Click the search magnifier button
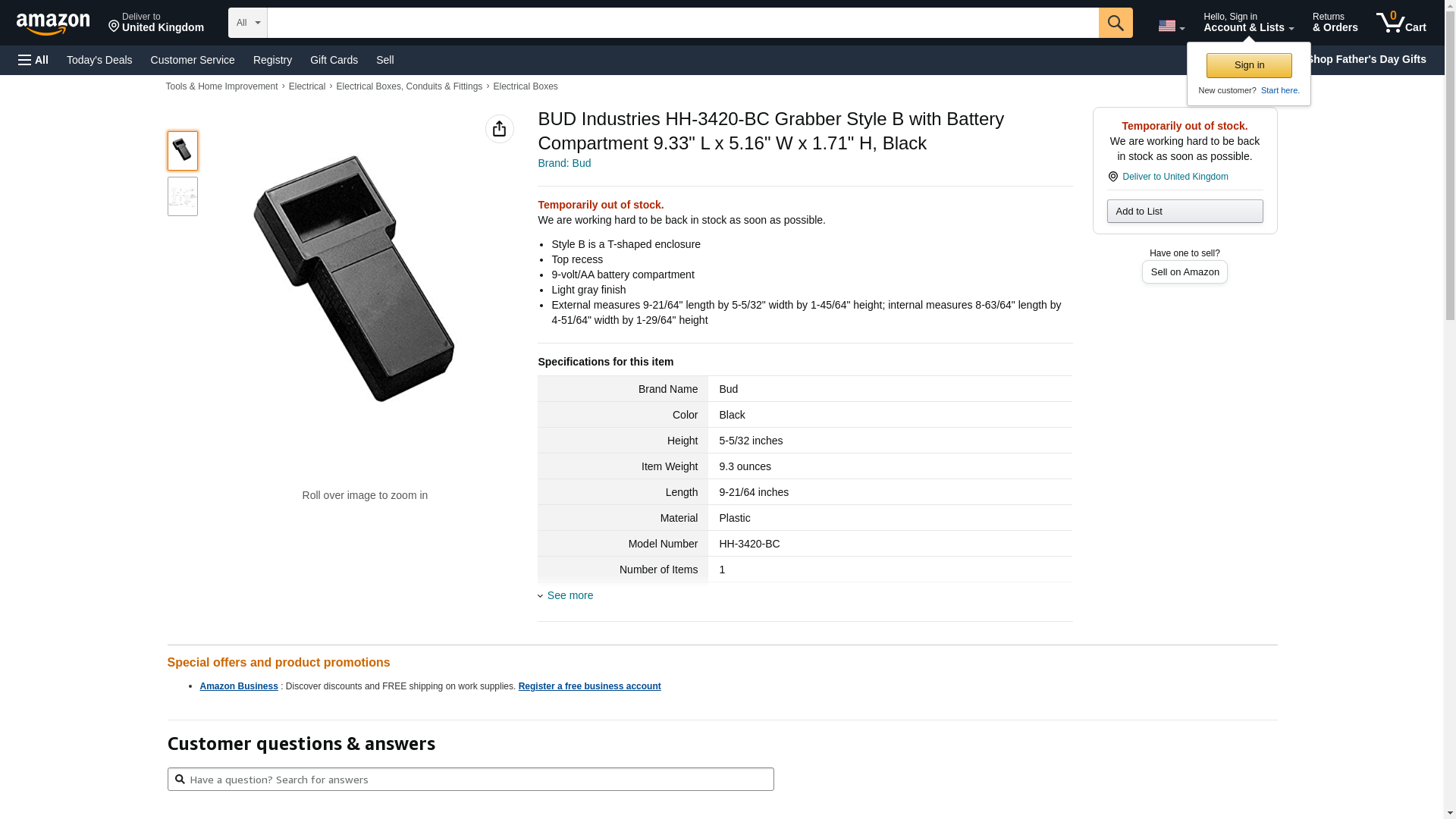The image size is (1456, 819). (1115, 23)
